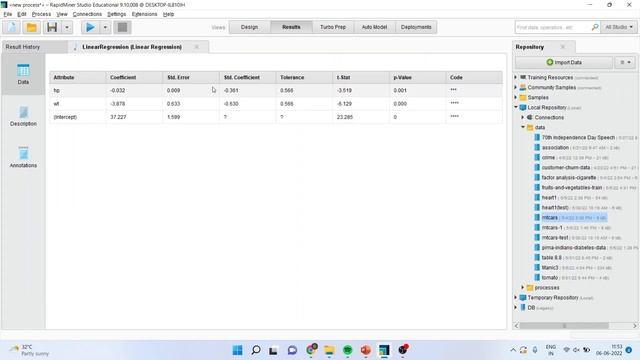Show the Data view of the model

click(23, 74)
